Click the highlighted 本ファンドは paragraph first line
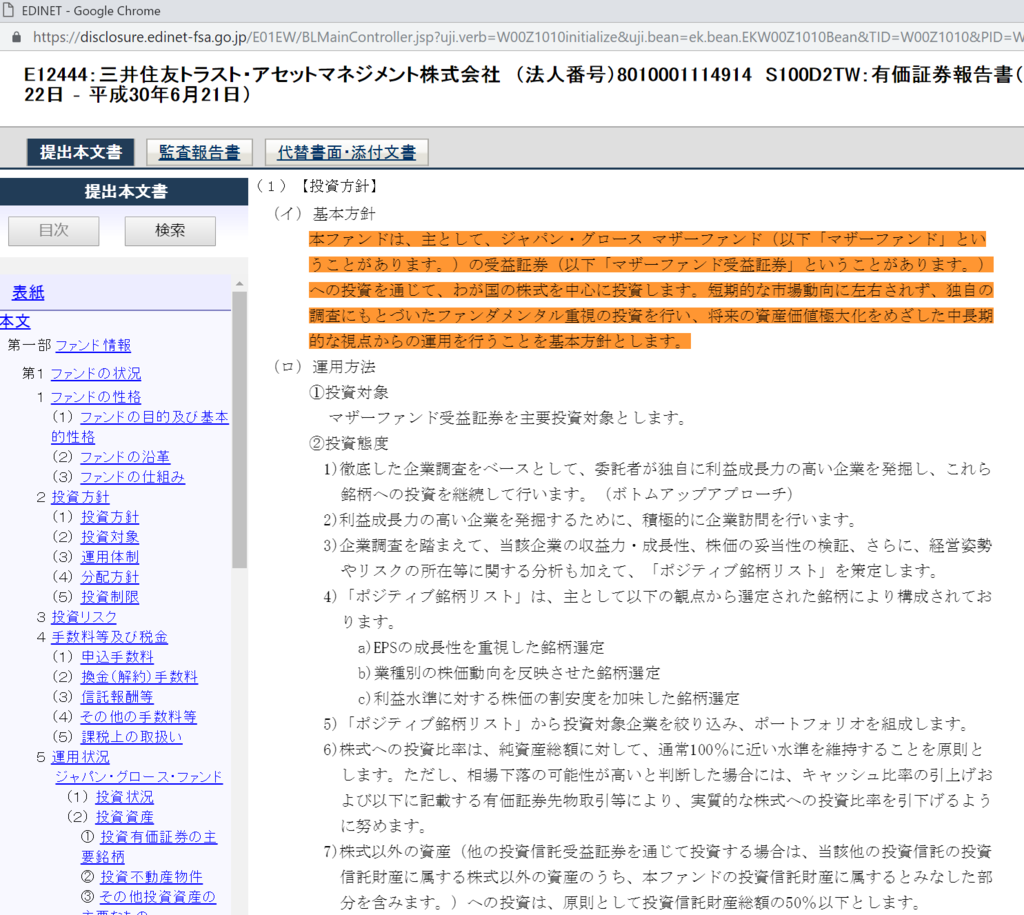 point(647,239)
